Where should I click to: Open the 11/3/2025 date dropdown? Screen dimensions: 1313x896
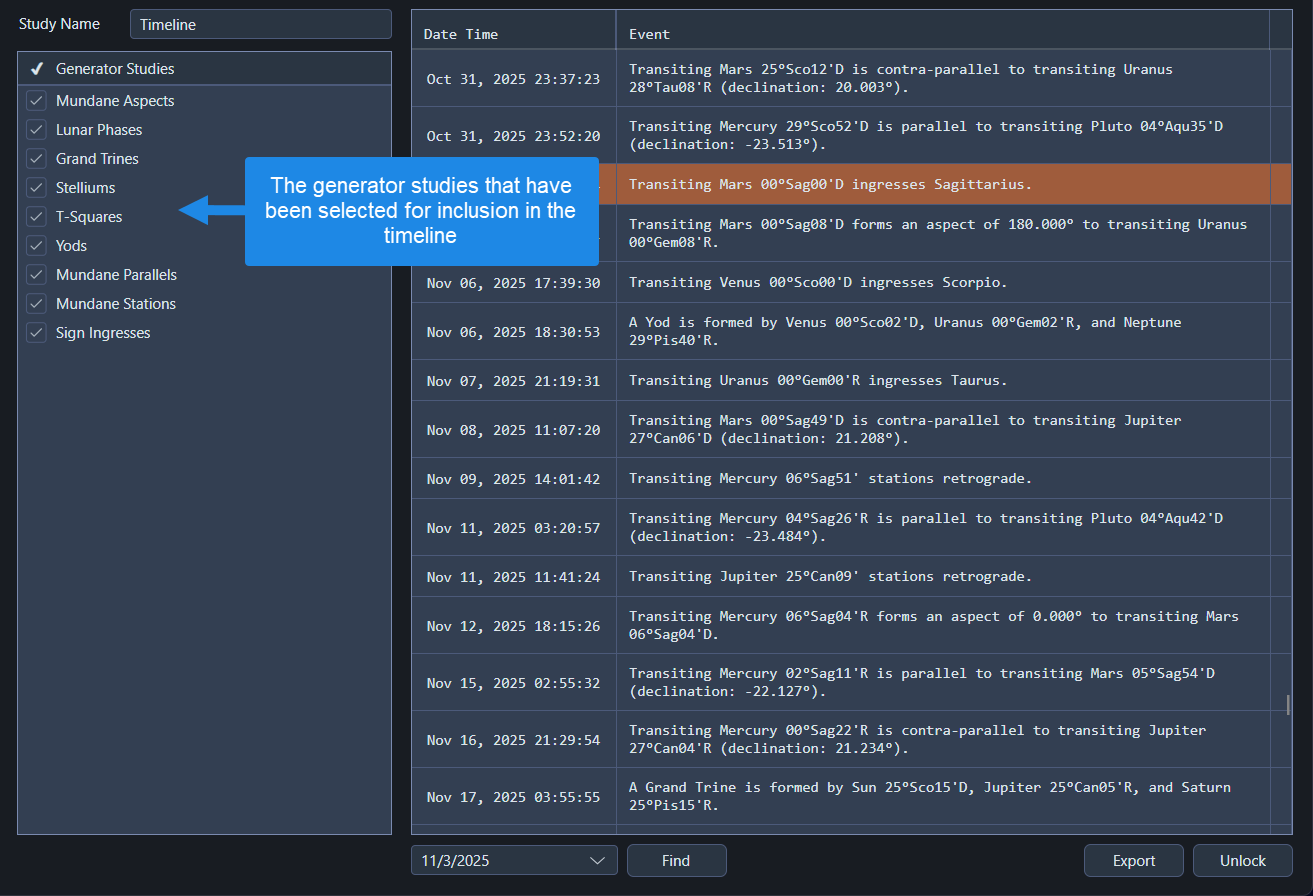(513, 860)
